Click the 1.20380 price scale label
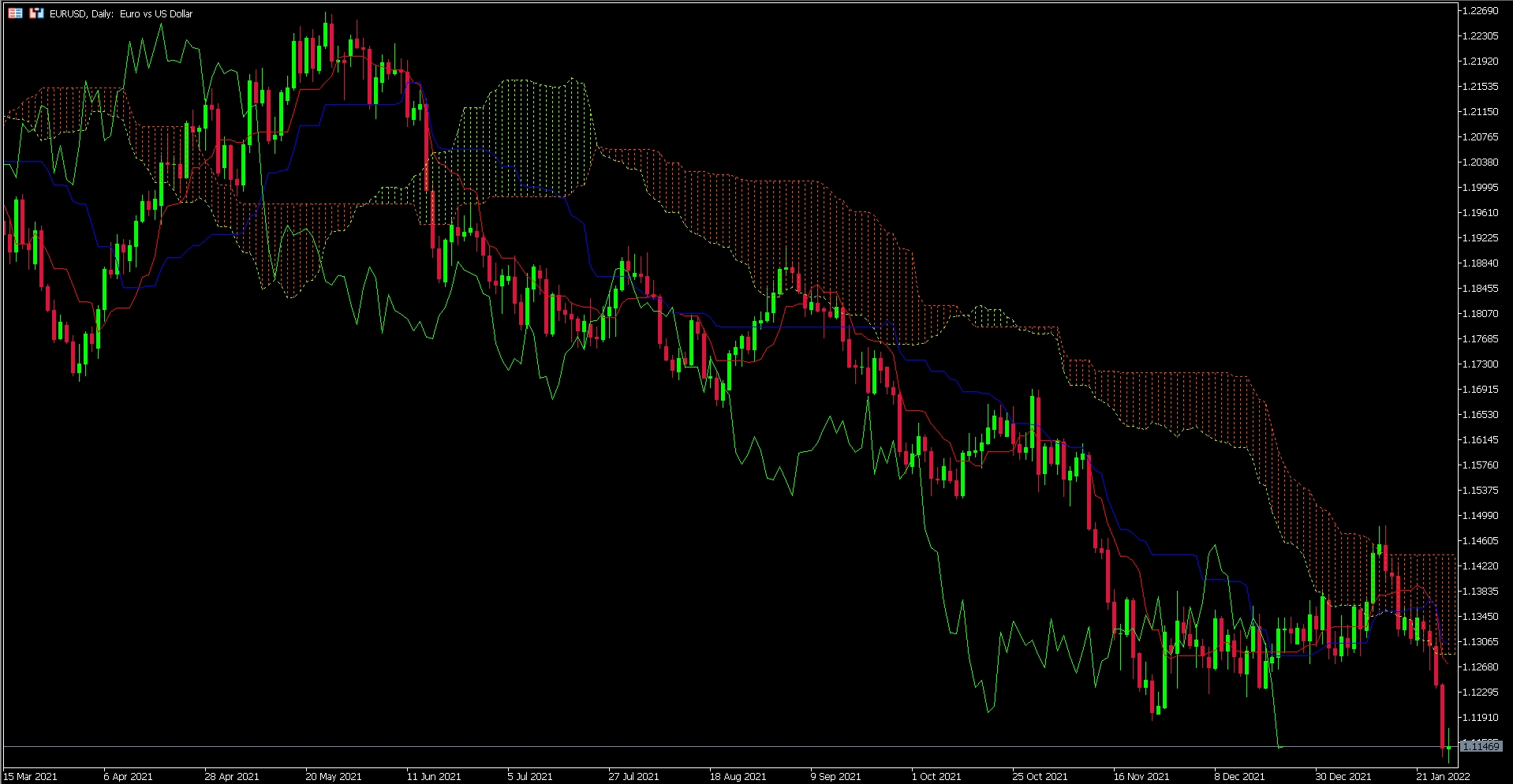This screenshot has width=1513, height=784. pyautogui.click(x=1480, y=162)
